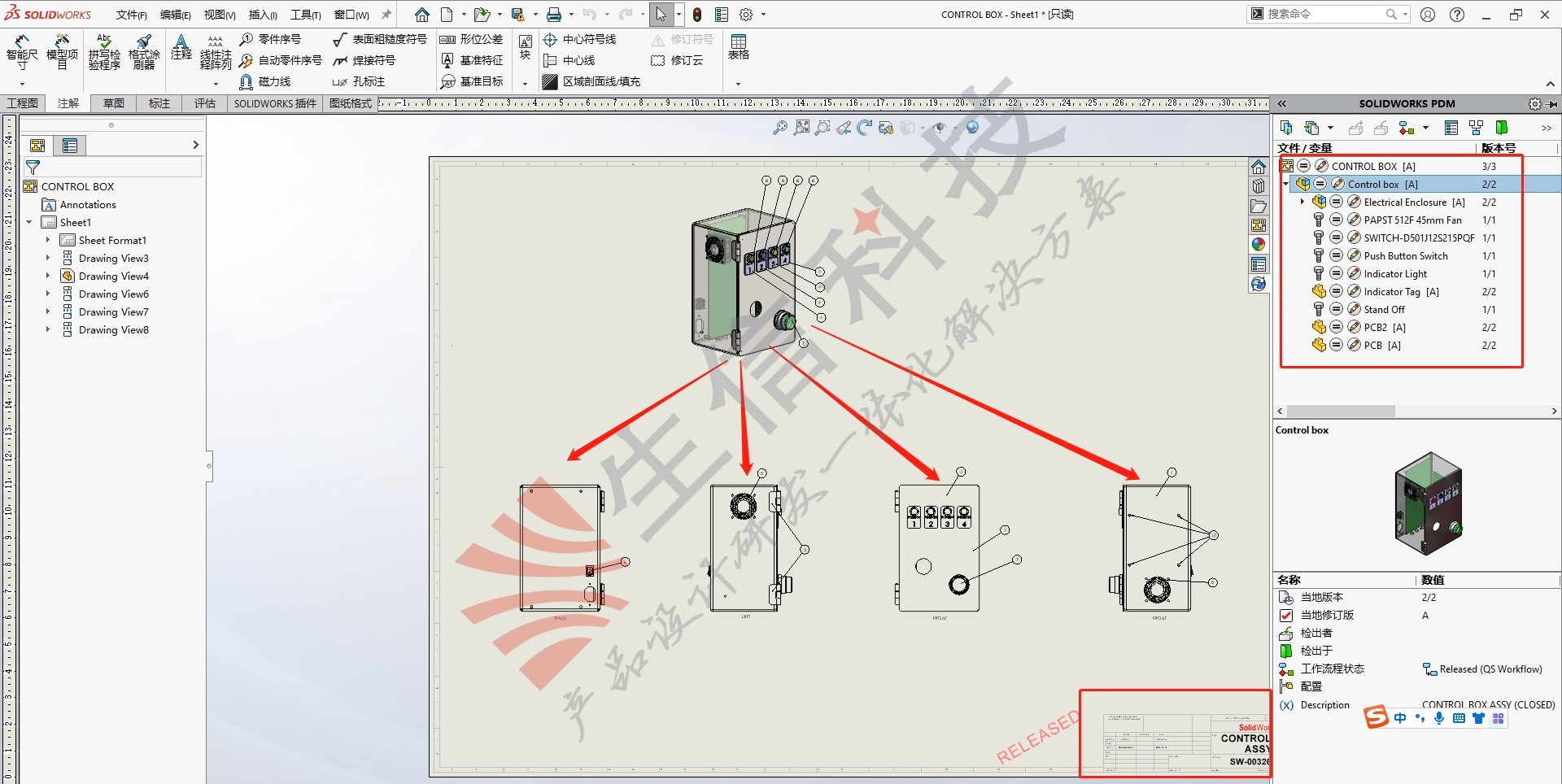The width and height of the screenshot is (1562, 784).
Task: Click the 搜索命令 search command field
Action: tap(1322, 14)
